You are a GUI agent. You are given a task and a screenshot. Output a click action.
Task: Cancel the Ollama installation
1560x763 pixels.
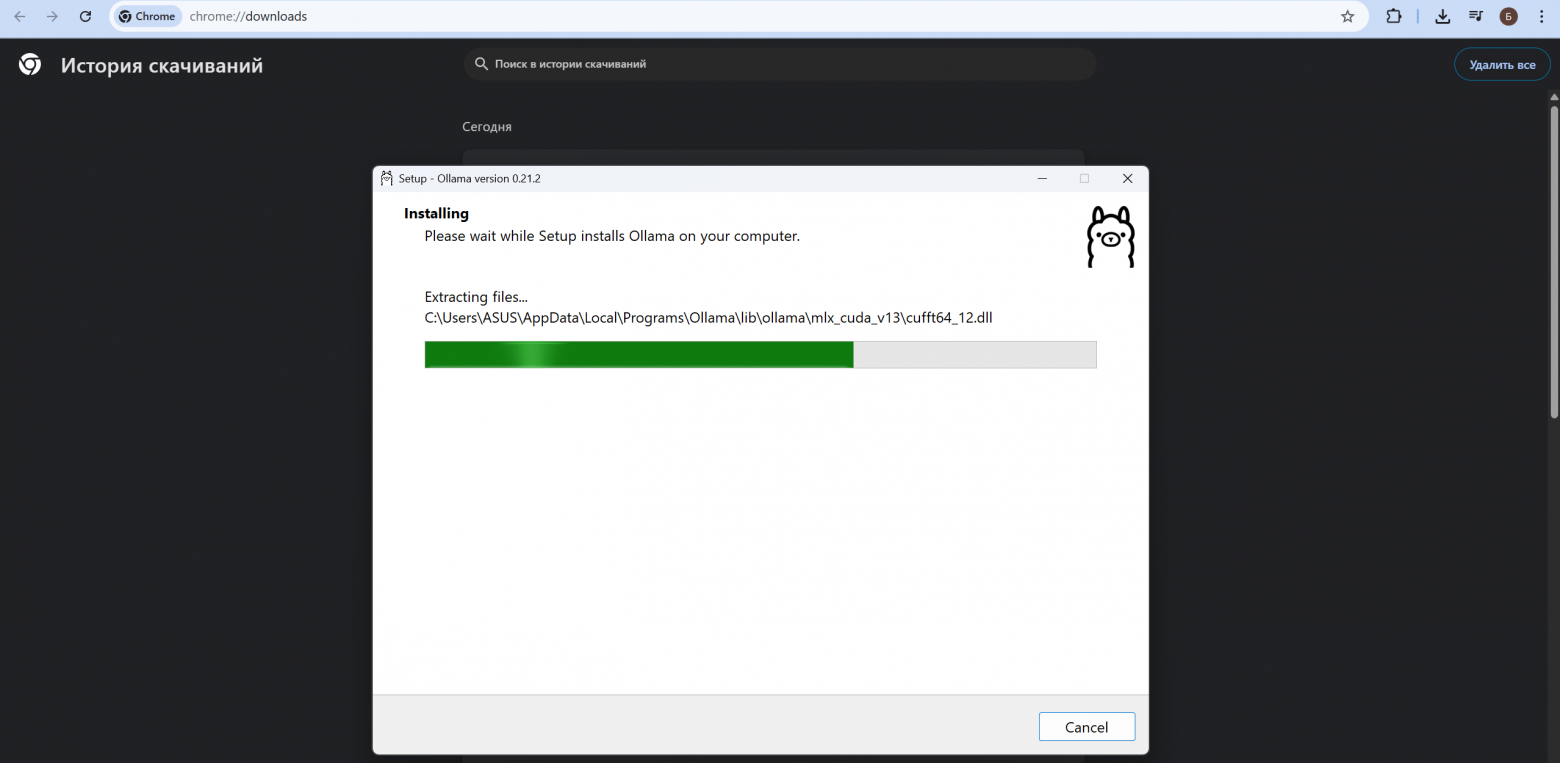(x=1087, y=727)
